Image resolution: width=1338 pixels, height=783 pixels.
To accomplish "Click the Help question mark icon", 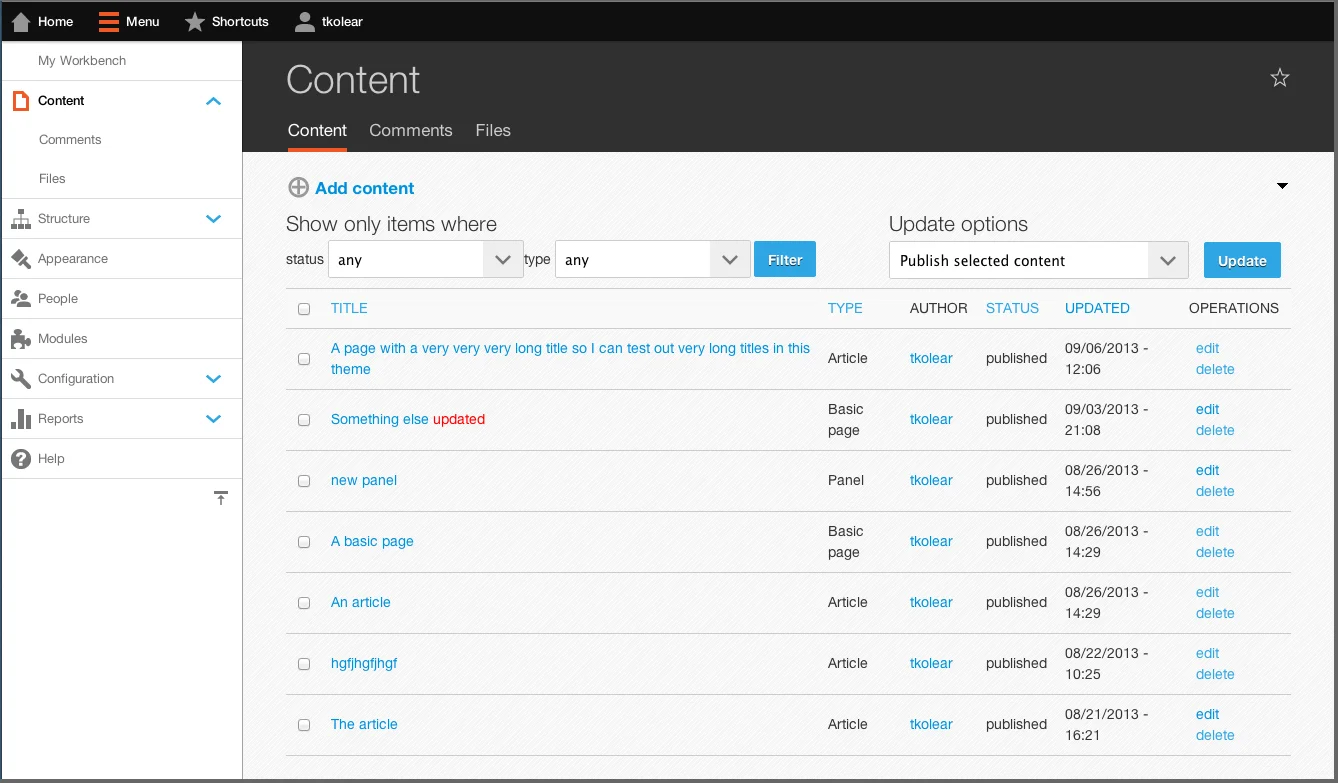I will 22,458.
